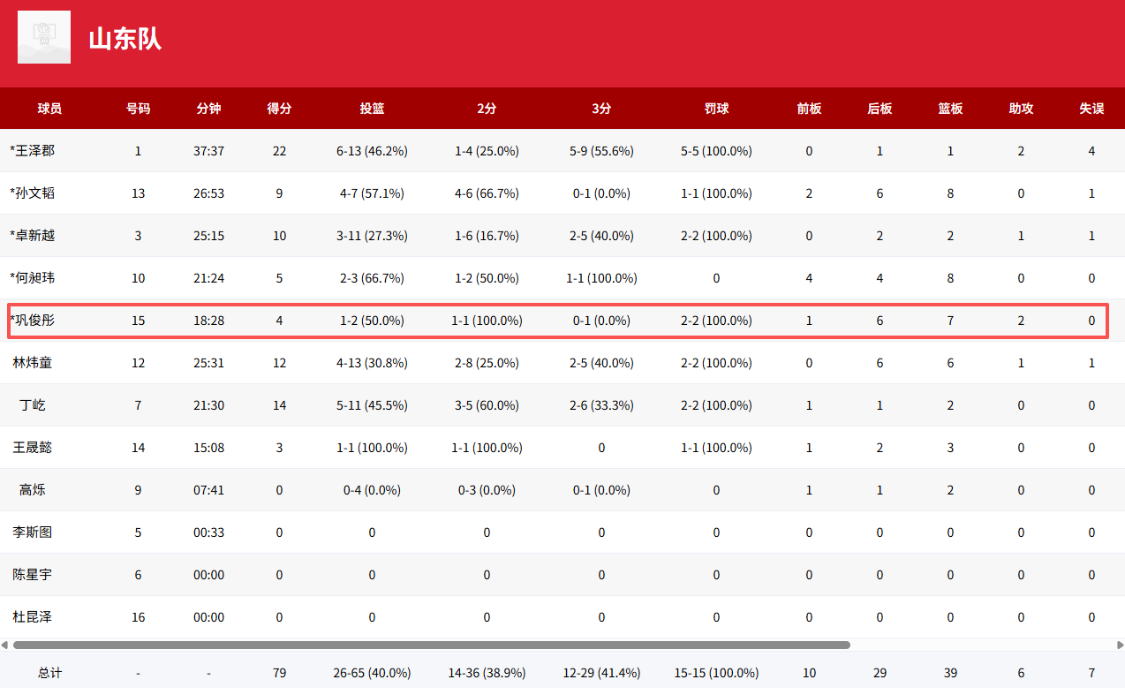Select the 3分 column header
Image resolution: width=1125 pixels, height=688 pixels.
pos(601,108)
